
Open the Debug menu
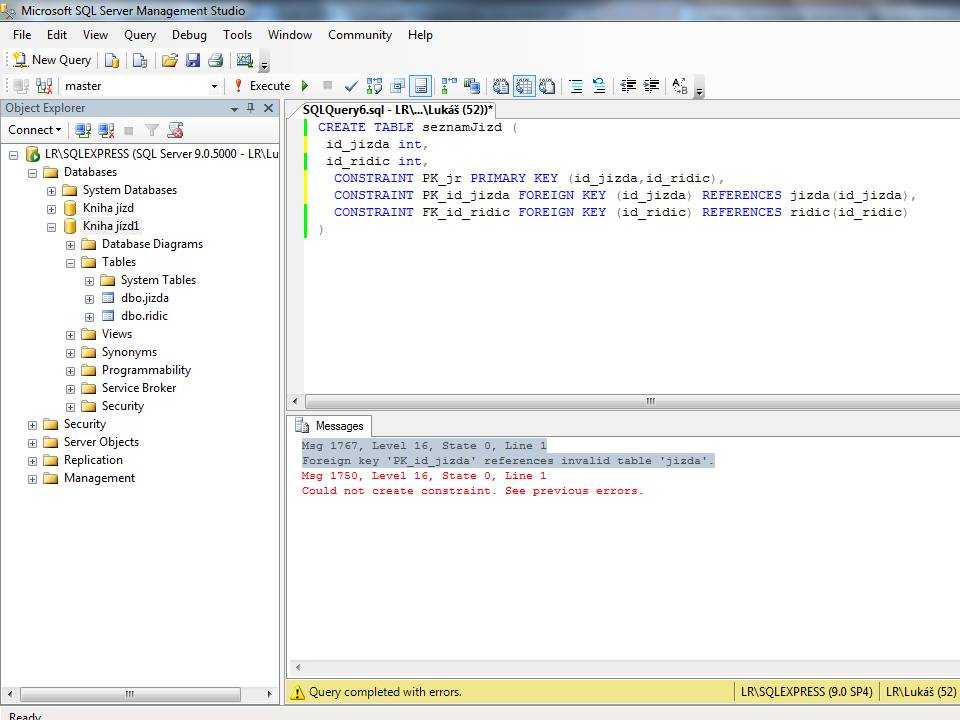coord(189,35)
